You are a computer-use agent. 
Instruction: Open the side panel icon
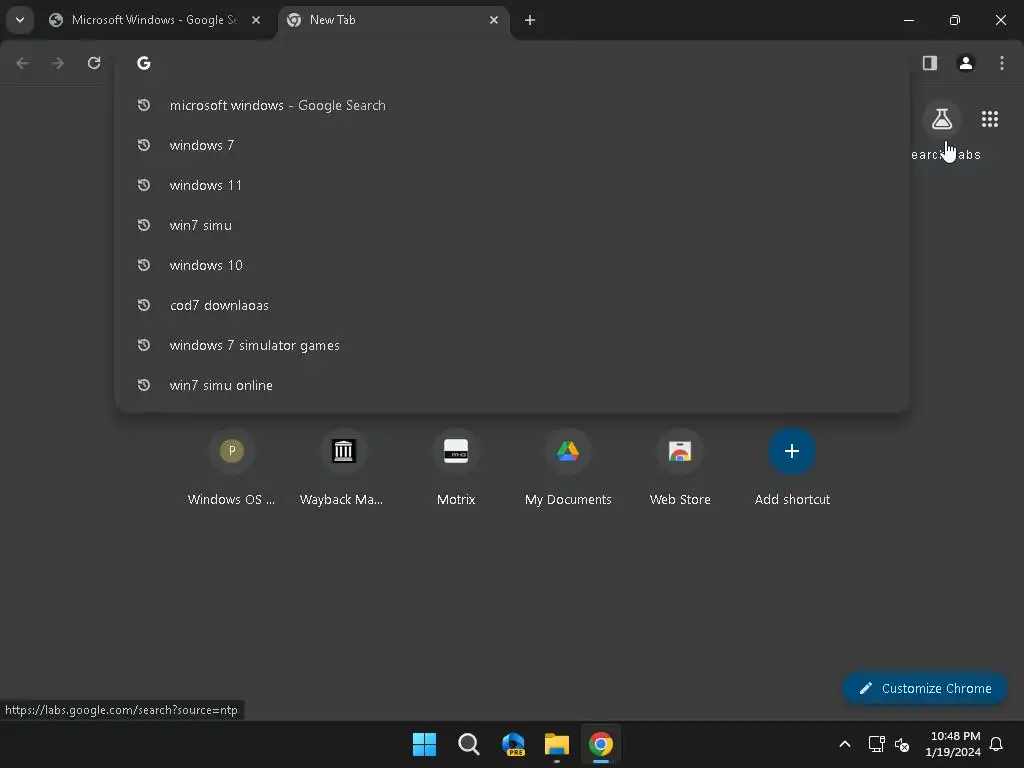tap(930, 63)
